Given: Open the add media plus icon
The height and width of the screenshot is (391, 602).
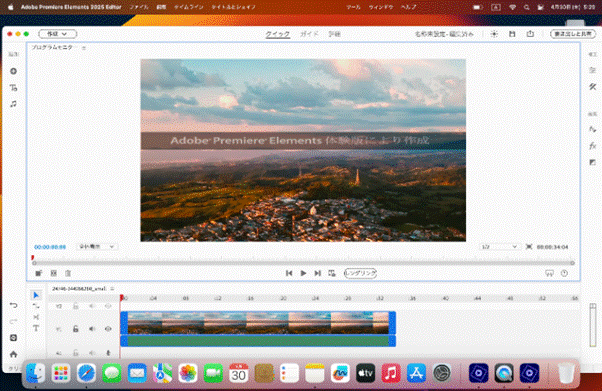Looking at the screenshot, I should pyautogui.click(x=13, y=71).
